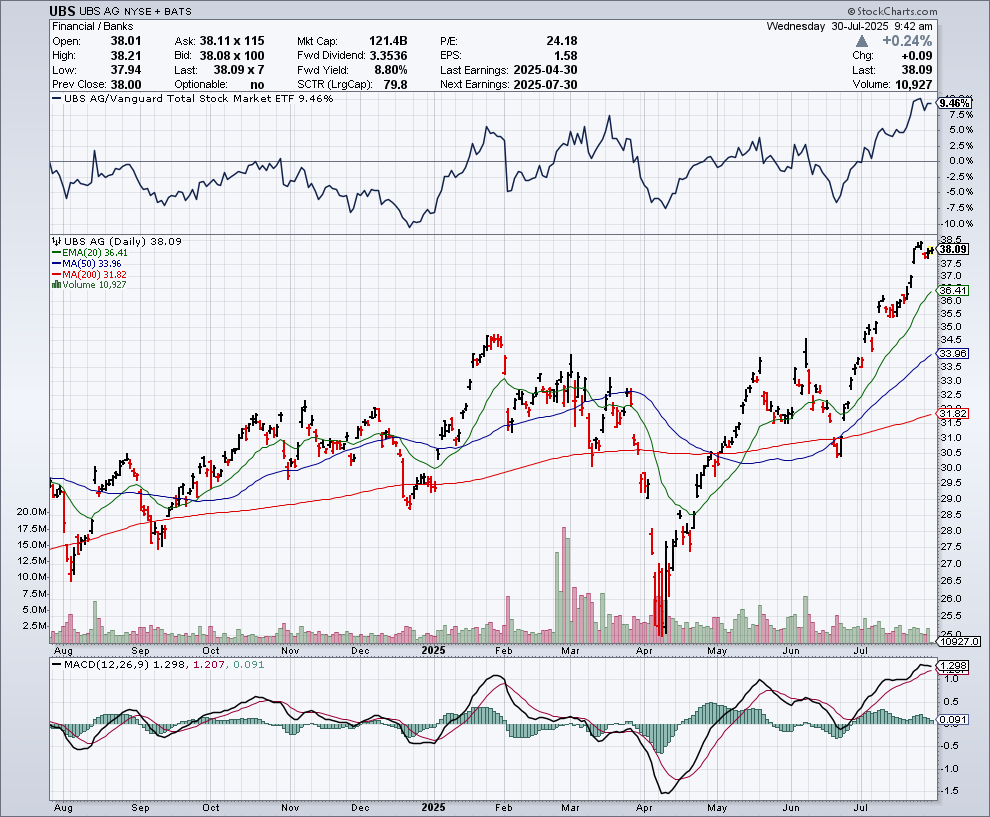
Task: Click the date Wednesday 30-Jul-2025 timestamp
Action: 849,27
